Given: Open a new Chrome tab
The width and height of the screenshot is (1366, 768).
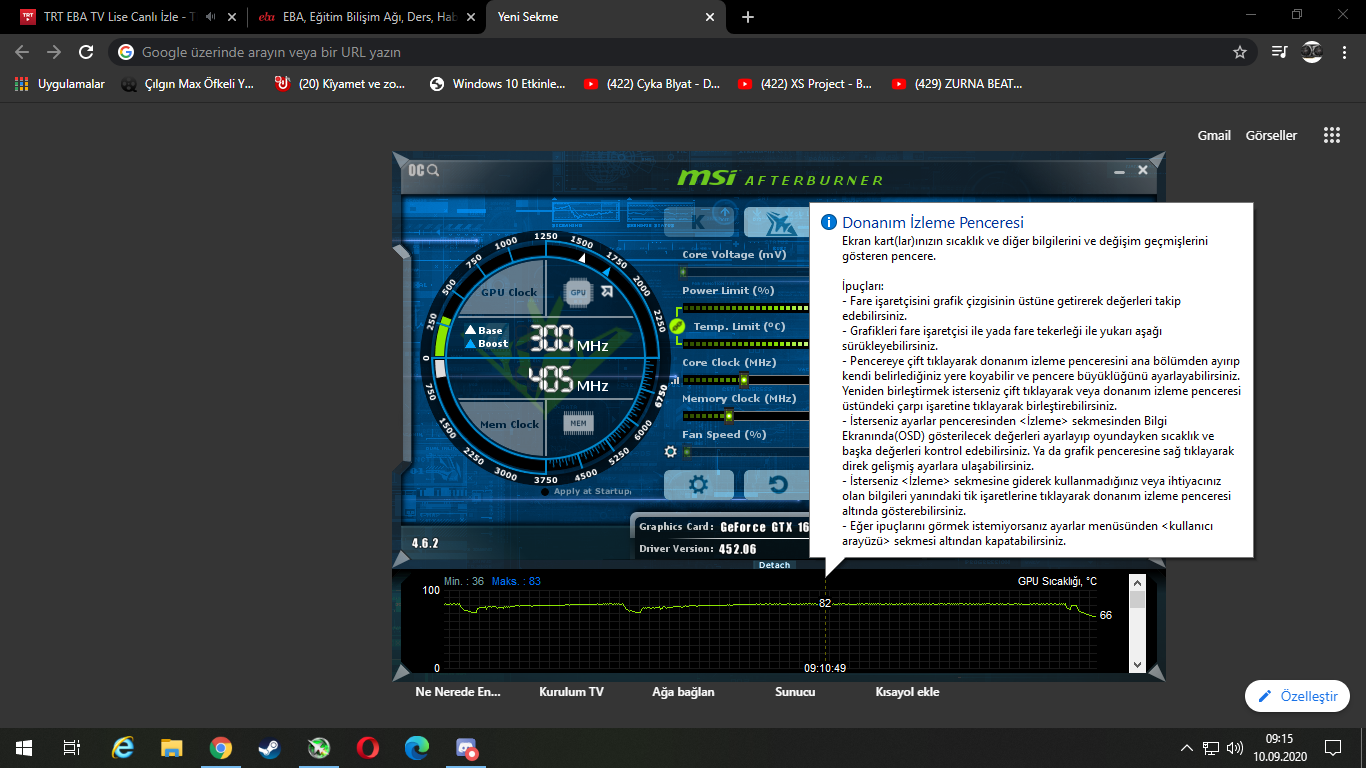Looking at the screenshot, I should [x=748, y=17].
